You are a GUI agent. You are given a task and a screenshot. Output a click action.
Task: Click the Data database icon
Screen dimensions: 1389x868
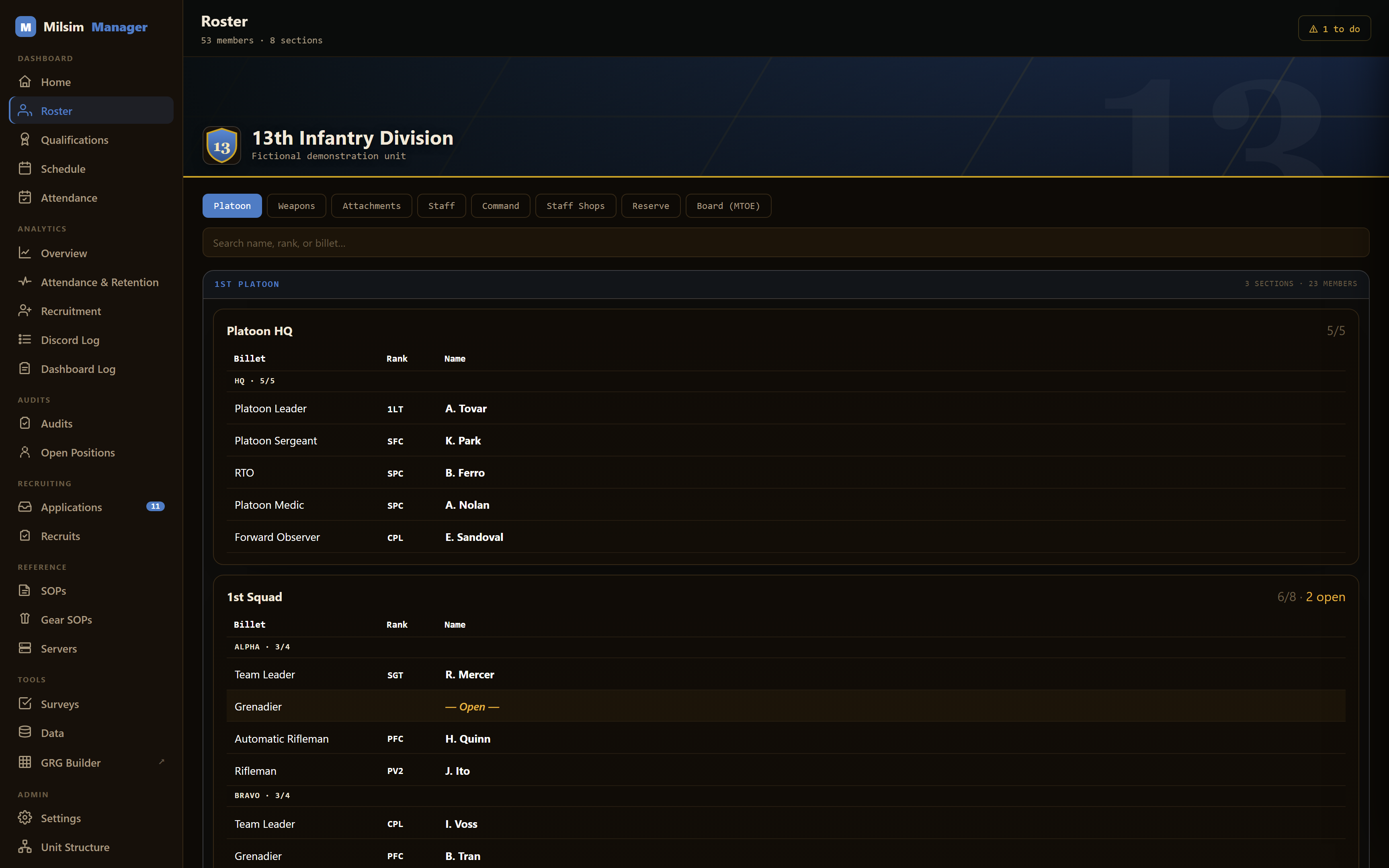pyautogui.click(x=25, y=733)
